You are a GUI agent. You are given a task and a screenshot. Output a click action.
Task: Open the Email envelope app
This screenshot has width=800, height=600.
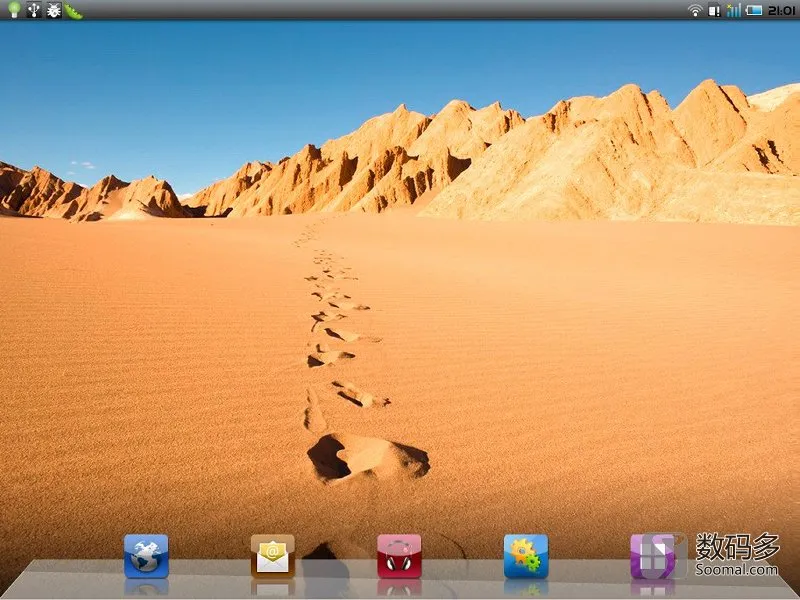coord(272,556)
